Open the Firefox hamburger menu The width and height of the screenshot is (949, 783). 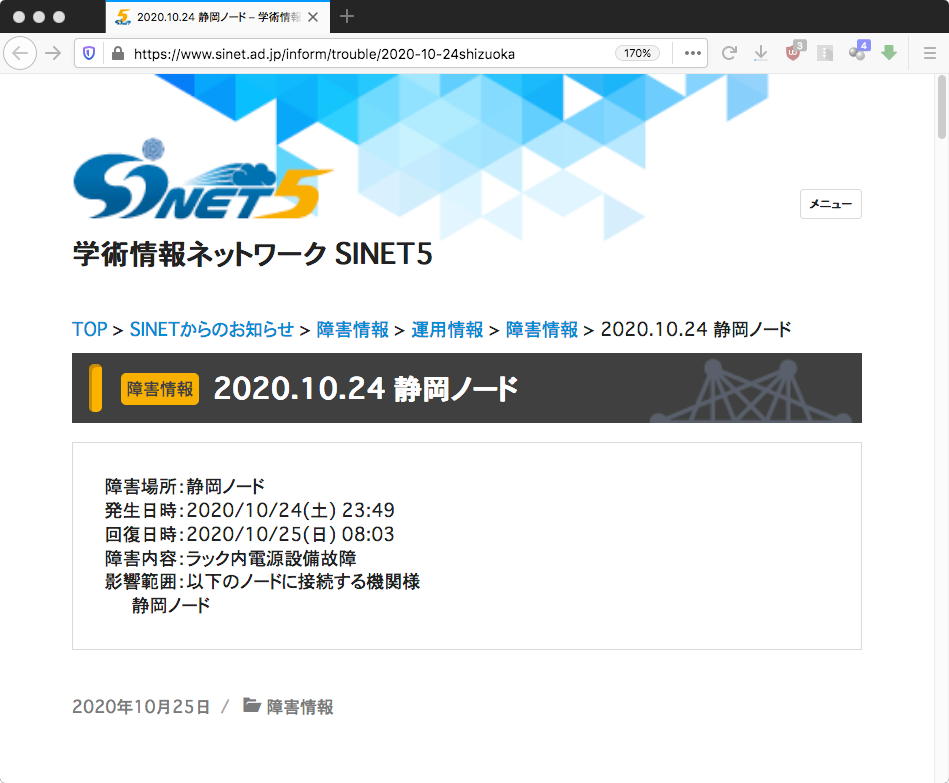[930, 53]
